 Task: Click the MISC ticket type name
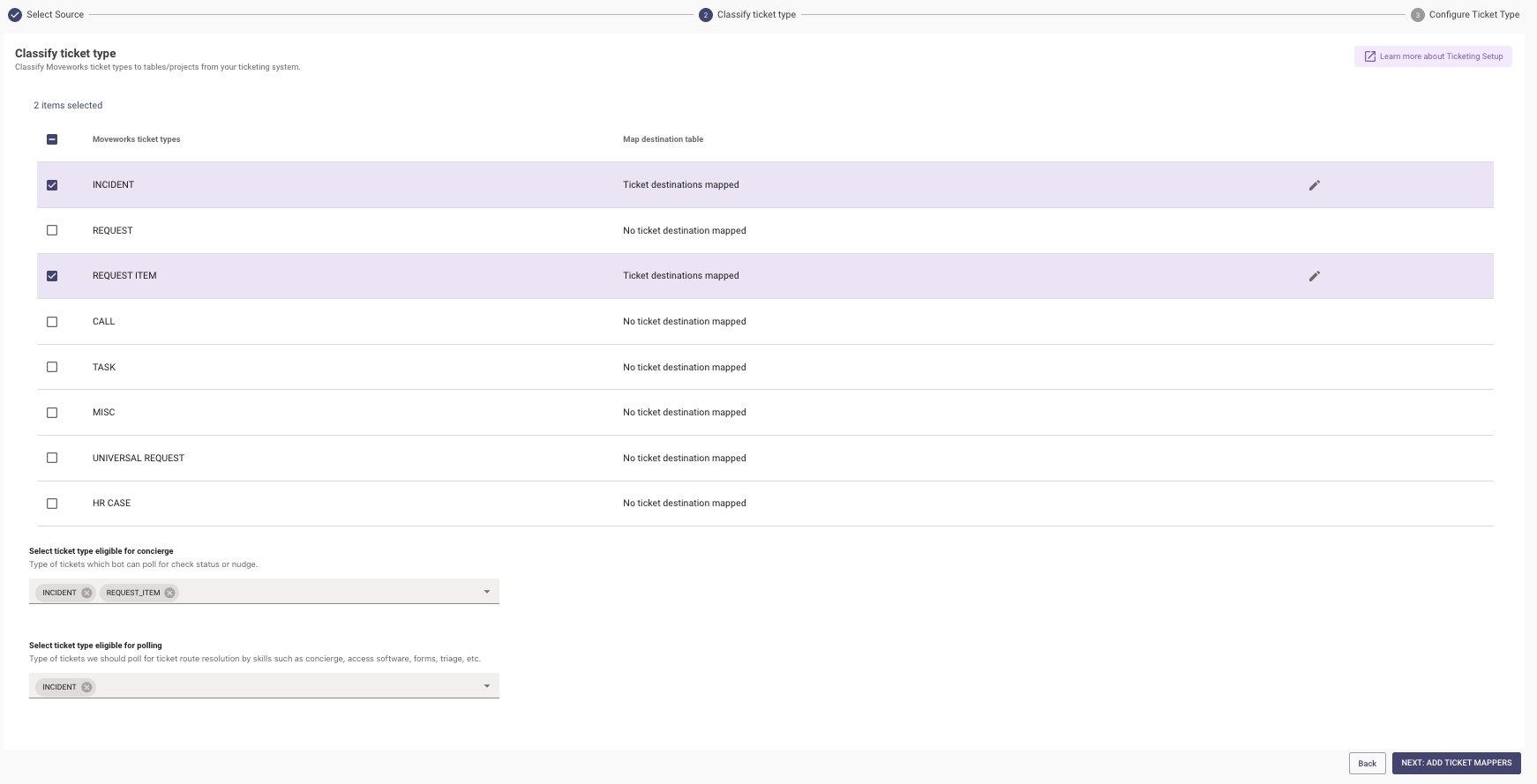[103, 413]
